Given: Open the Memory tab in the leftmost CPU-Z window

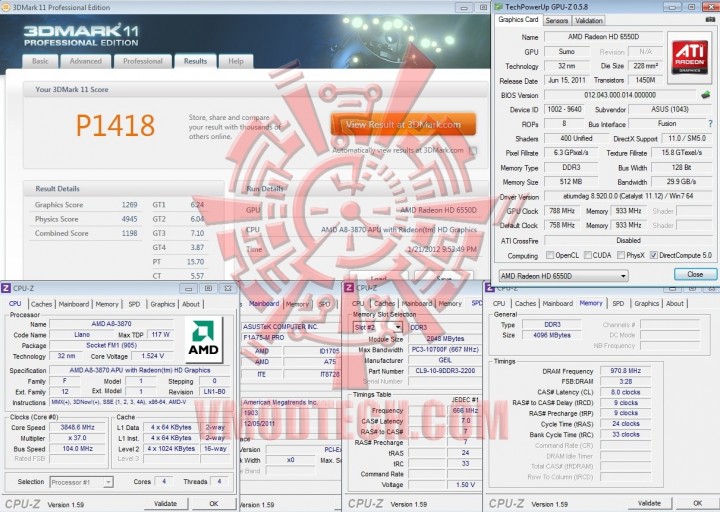Looking at the screenshot, I should point(107,304).
